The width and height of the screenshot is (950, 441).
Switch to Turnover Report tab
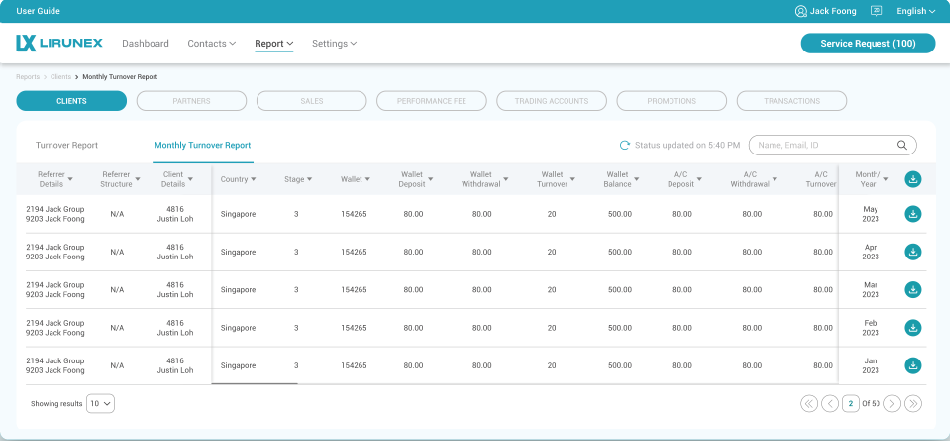coord(67,145)
